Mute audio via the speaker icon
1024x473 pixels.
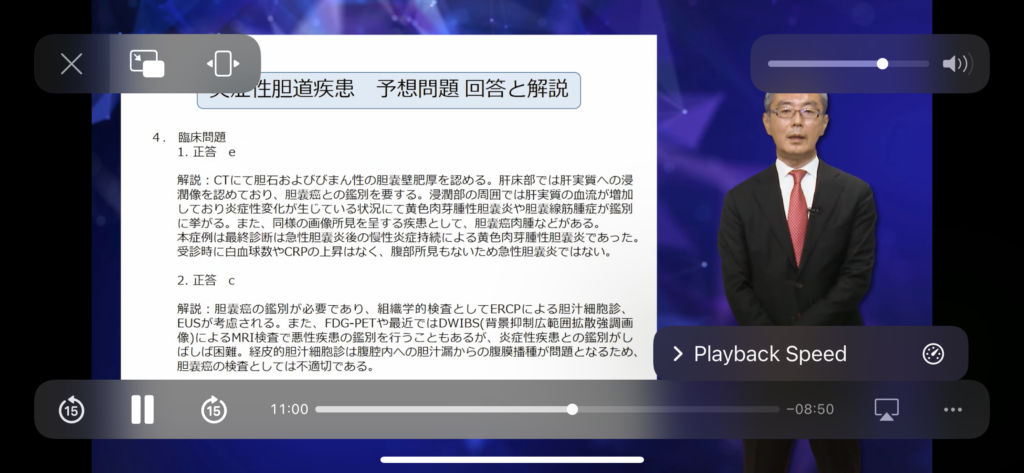[x=955, y=64]
